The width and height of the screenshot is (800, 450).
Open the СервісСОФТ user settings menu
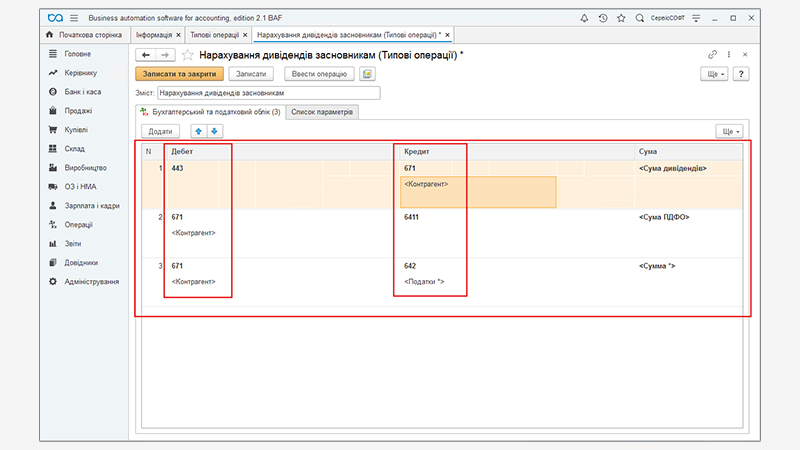(699, 18)
